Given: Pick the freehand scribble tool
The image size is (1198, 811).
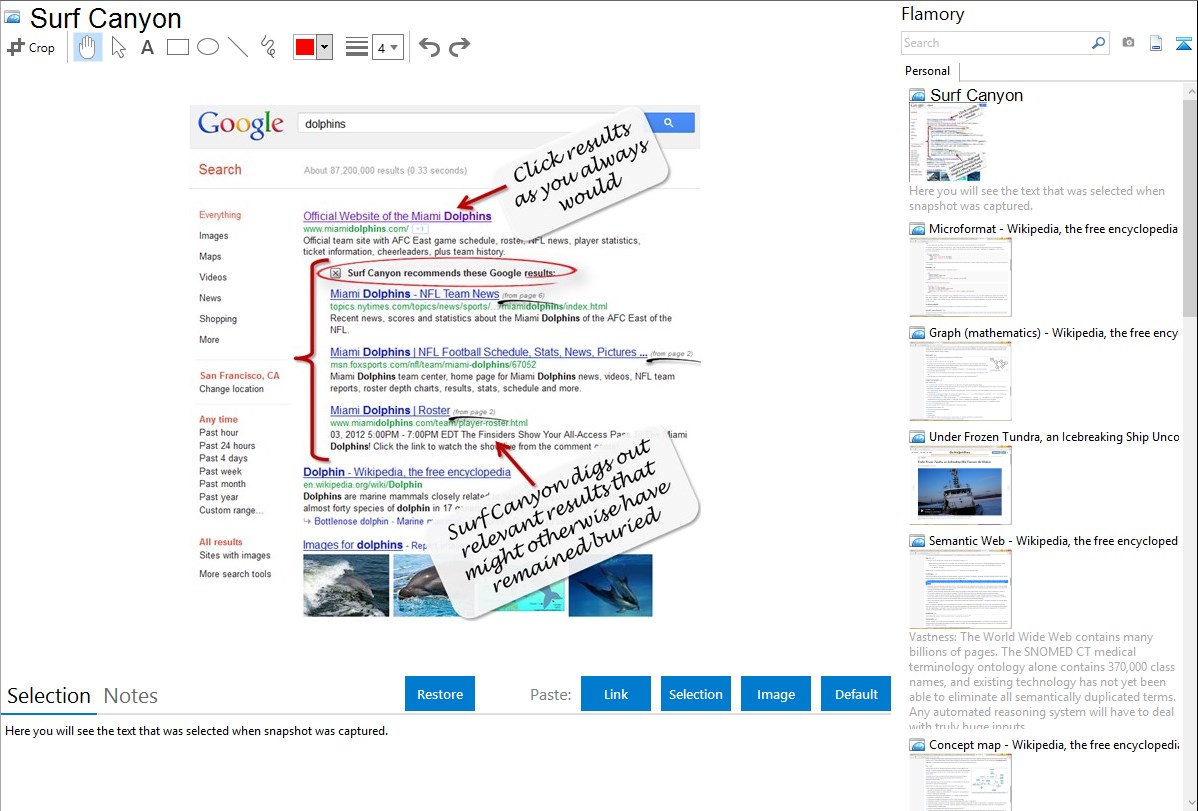Looking at the screenshot, I should tap(268, 47).
